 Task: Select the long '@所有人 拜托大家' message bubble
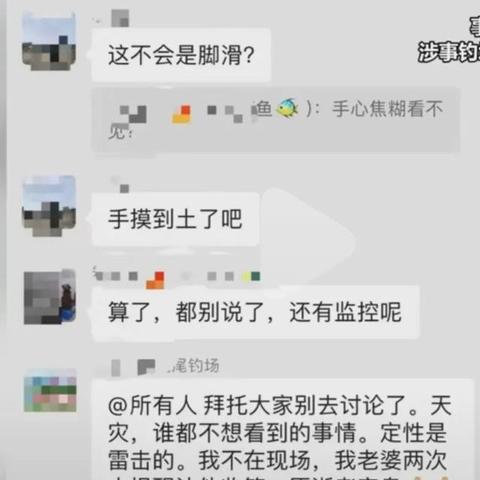(x=282, y=430)
